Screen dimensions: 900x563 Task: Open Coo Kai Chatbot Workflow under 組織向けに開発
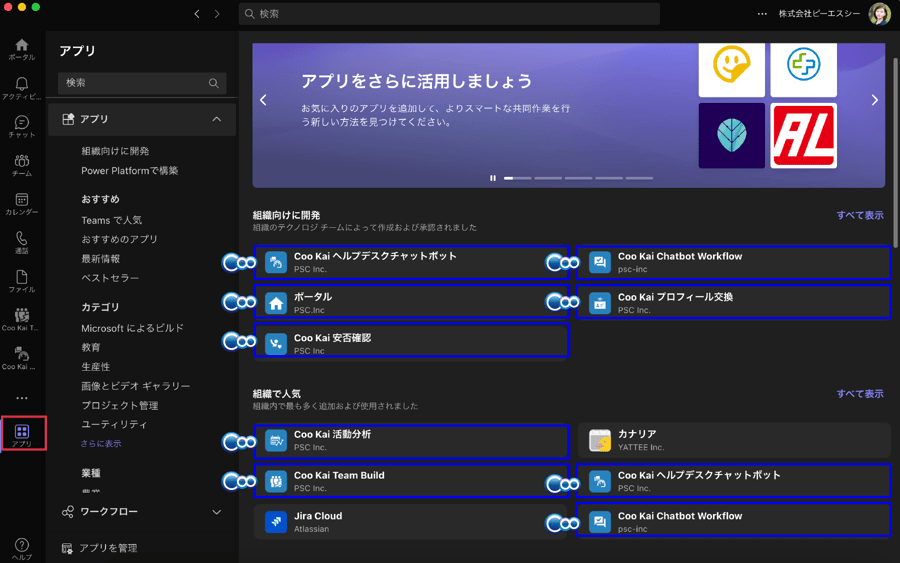[733, 262]
